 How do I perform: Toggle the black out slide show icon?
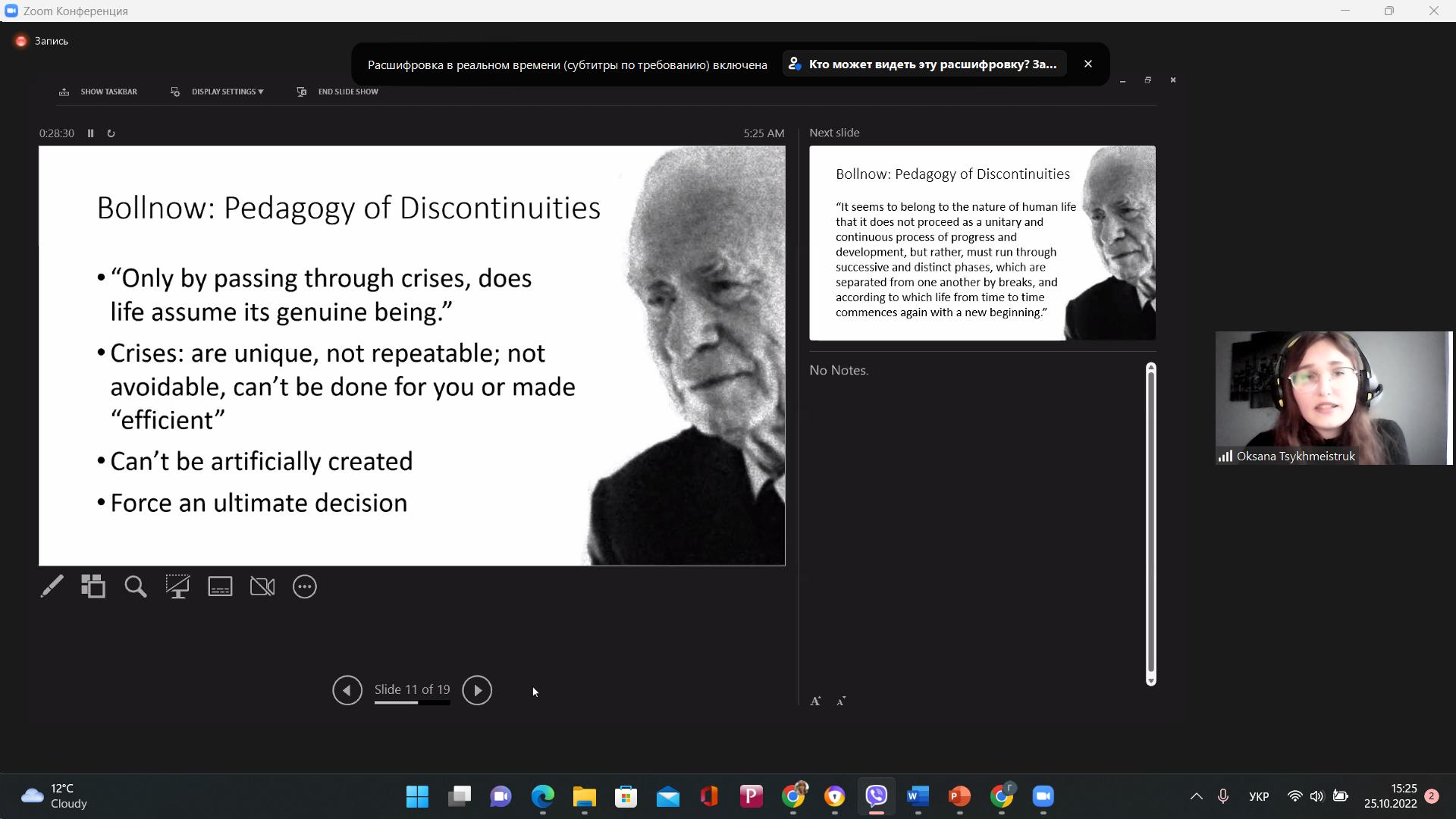point(178,586)
